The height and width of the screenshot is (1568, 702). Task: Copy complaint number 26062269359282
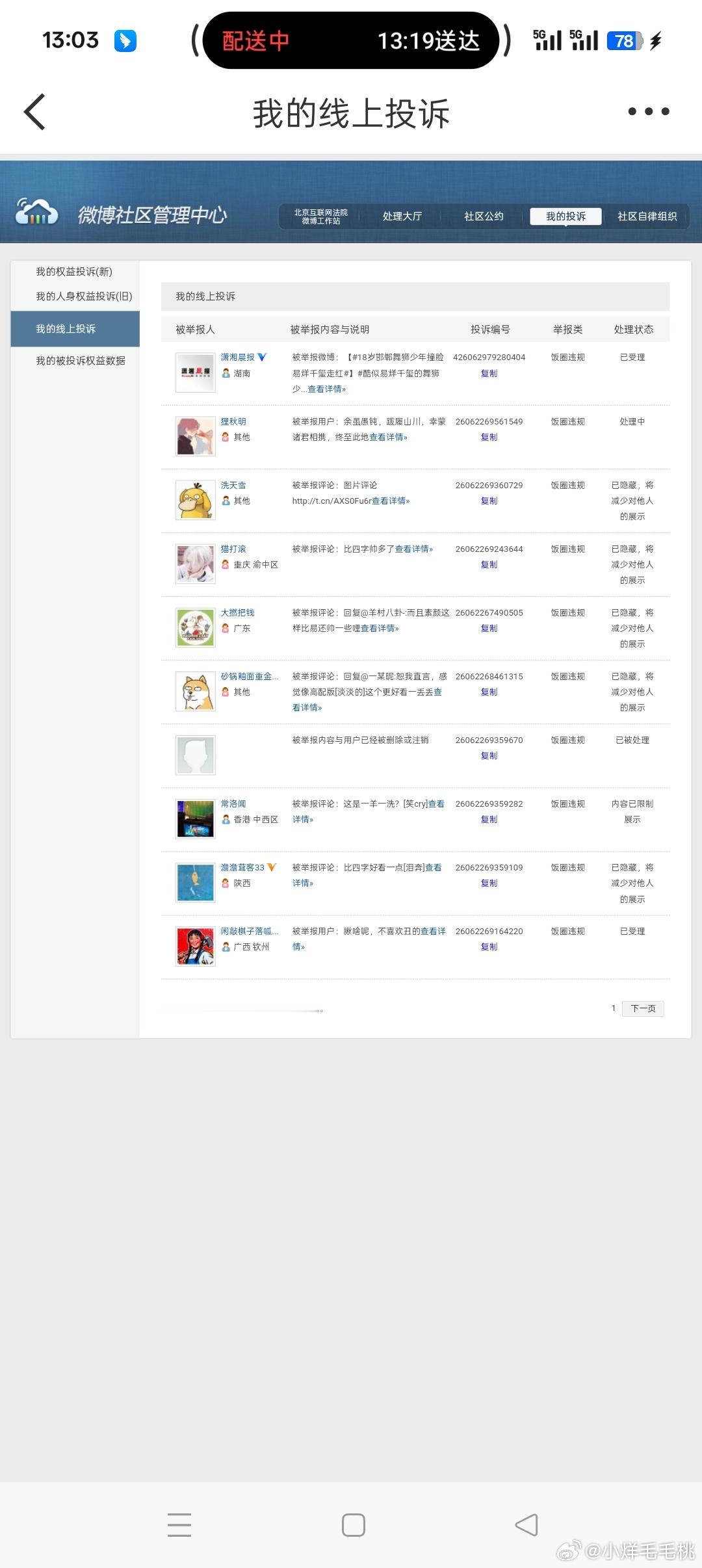(489, 819)
